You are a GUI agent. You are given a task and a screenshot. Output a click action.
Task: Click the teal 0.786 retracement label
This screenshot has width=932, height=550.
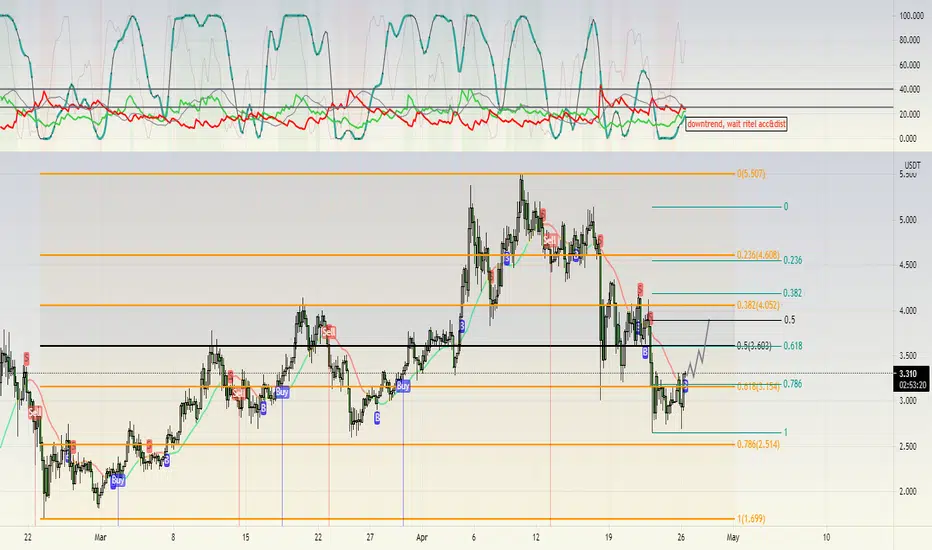792,384
